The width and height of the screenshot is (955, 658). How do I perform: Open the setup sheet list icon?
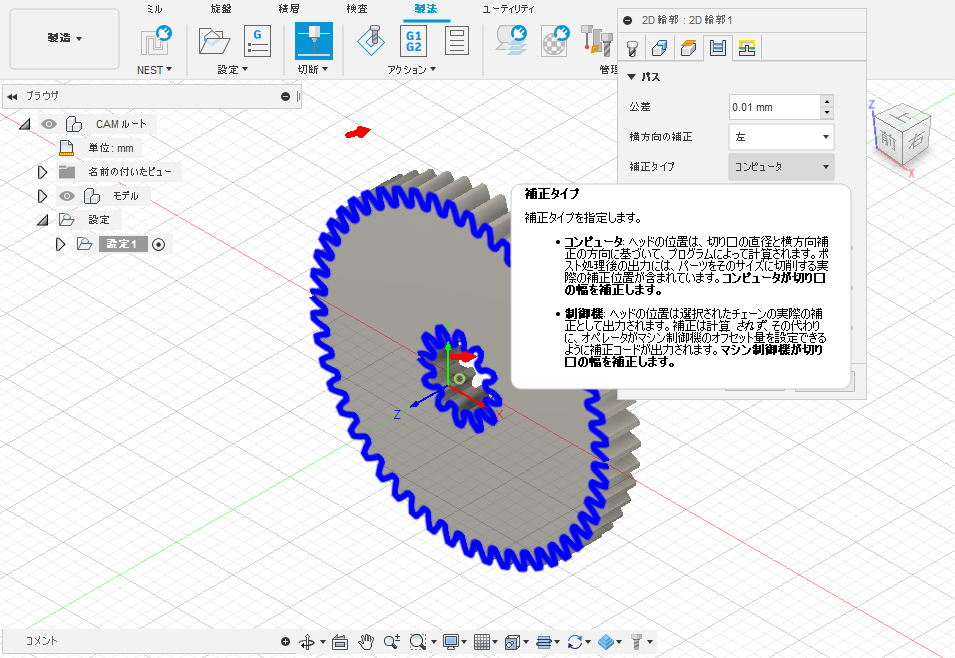(x=456, y=41)
